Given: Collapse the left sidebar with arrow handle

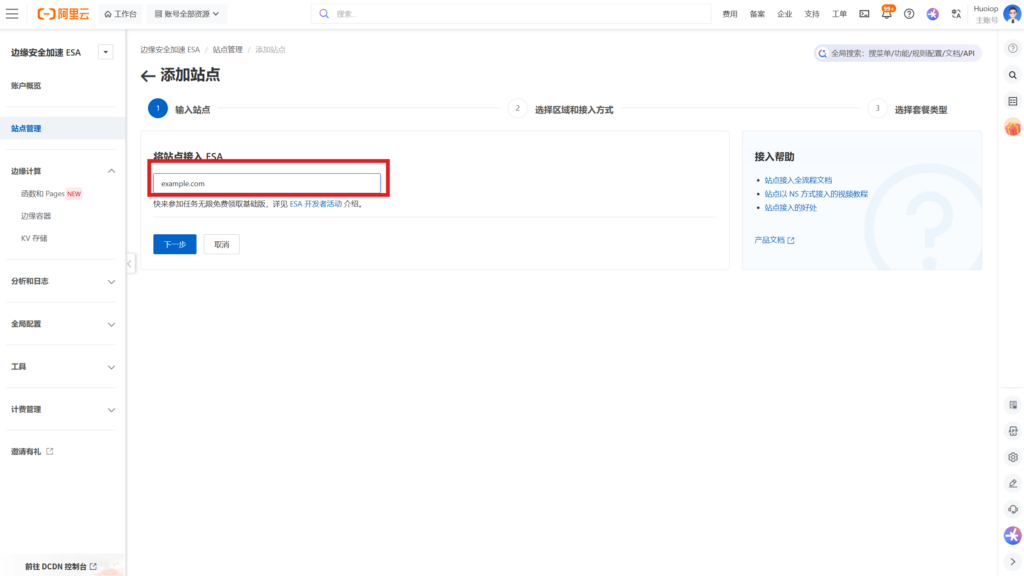Looking at the screenshot, I should [130, 264].
